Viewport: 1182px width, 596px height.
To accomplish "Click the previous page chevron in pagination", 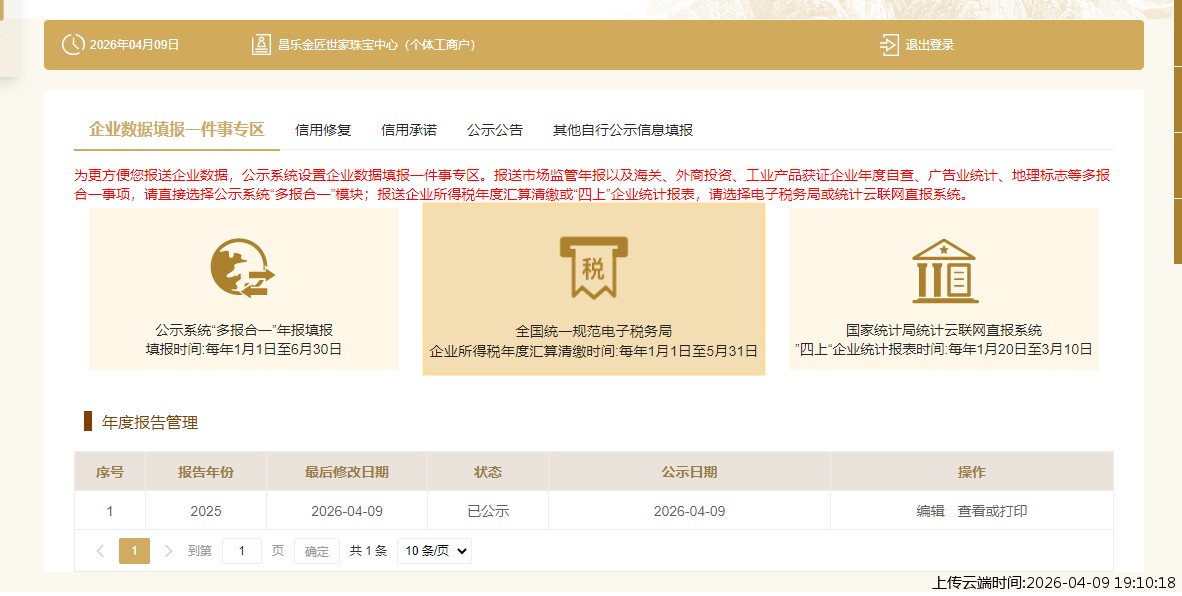I will pyautogui.click(x=99, y=551).
